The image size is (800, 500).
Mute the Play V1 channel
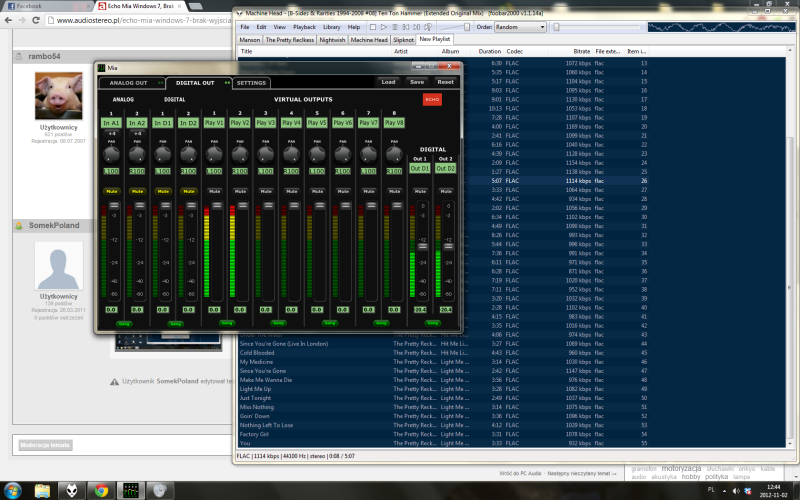click(215, 191)
